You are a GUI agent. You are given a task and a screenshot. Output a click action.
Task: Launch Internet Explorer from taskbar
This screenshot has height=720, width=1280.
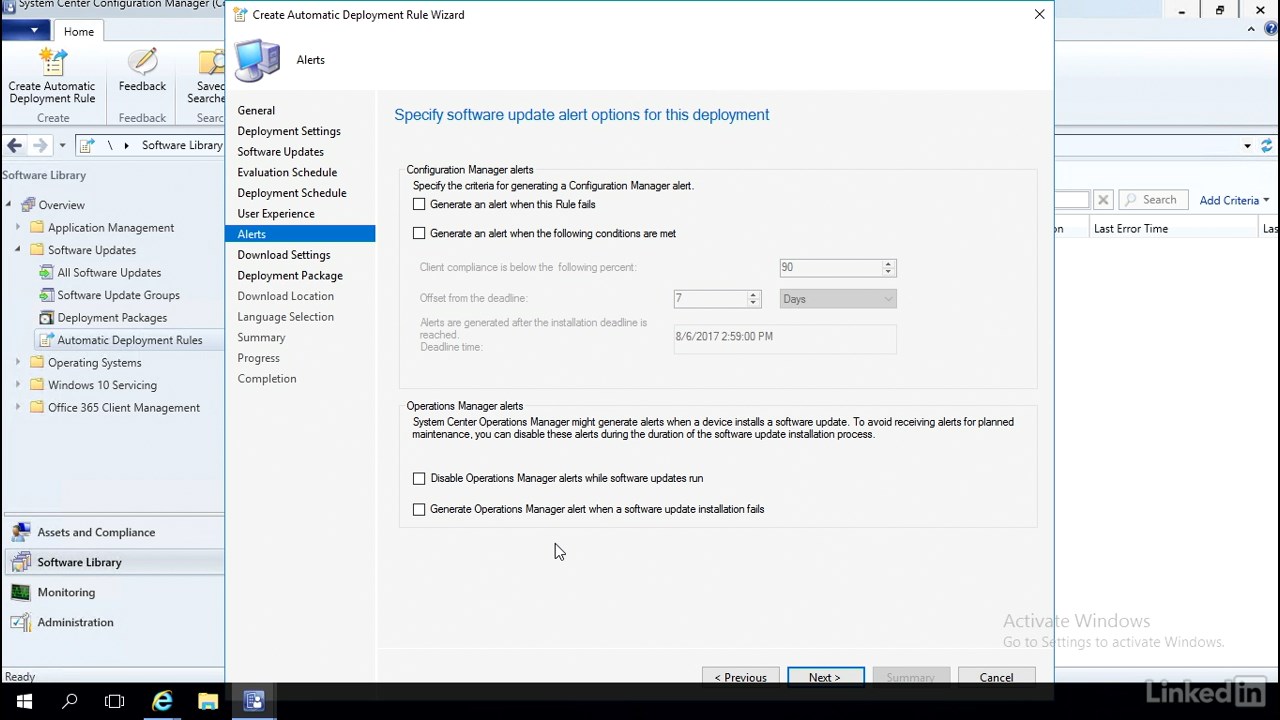[x=162, y=701]
